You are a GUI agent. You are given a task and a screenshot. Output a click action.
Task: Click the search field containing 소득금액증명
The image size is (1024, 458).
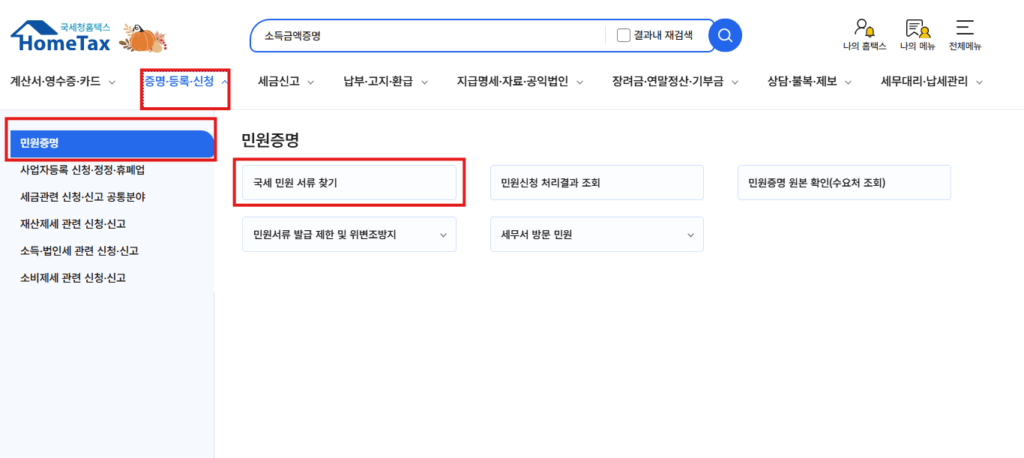pos(430,36)
